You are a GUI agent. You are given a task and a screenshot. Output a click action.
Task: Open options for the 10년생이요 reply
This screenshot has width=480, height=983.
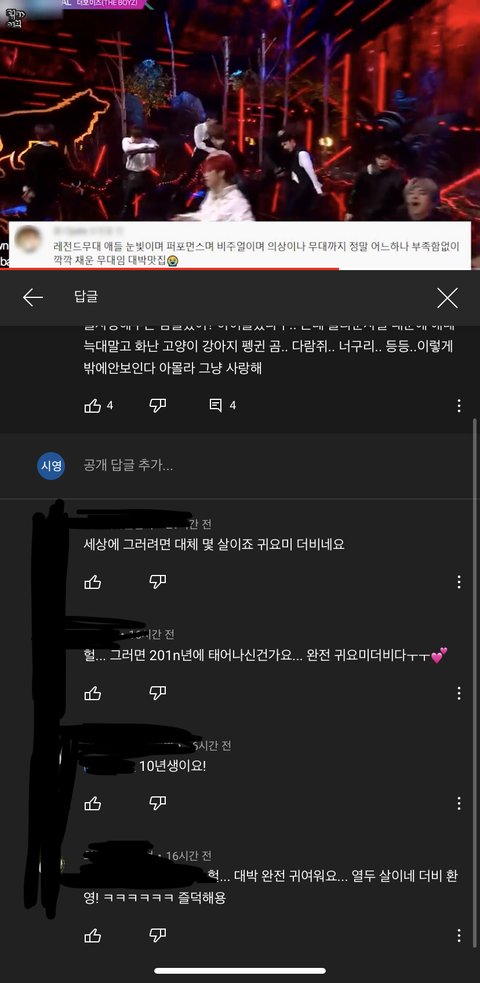tap(459, 802)
